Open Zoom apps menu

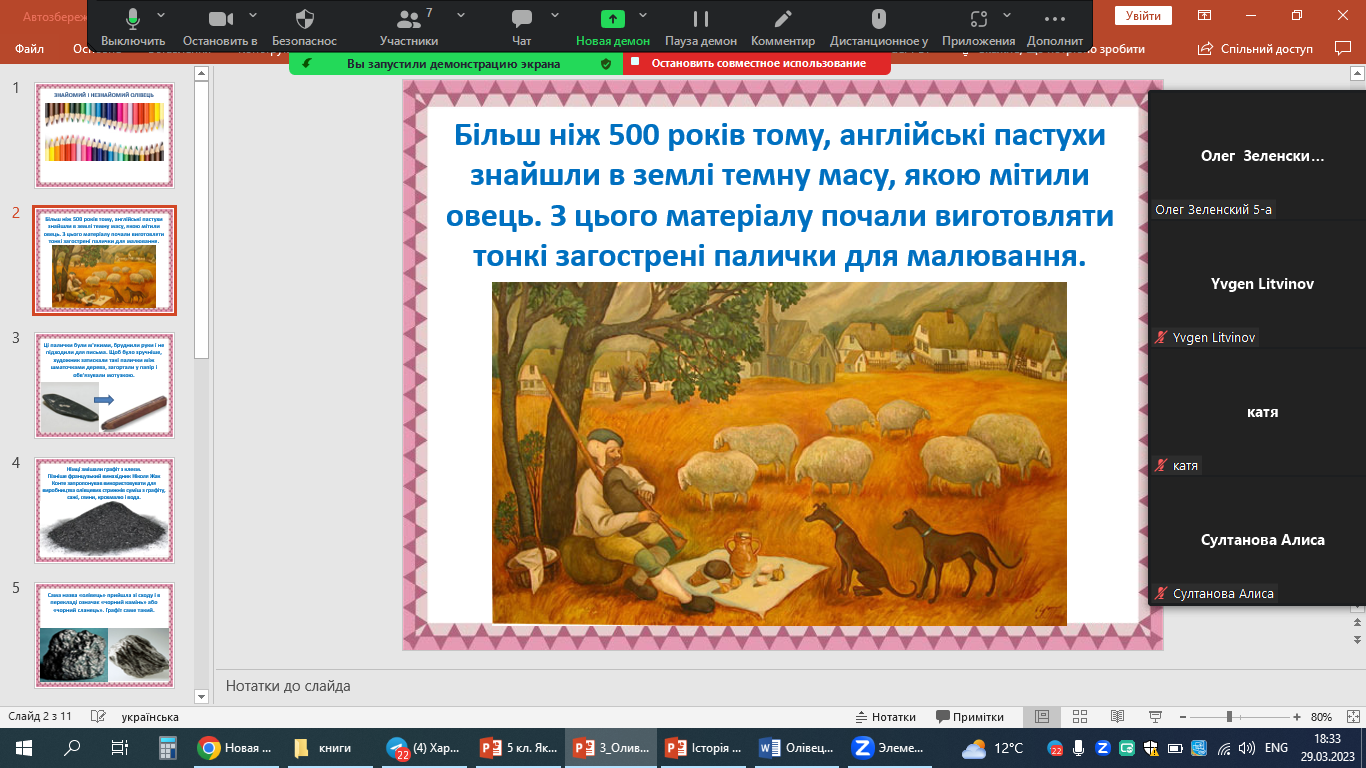tap(979, 26)
